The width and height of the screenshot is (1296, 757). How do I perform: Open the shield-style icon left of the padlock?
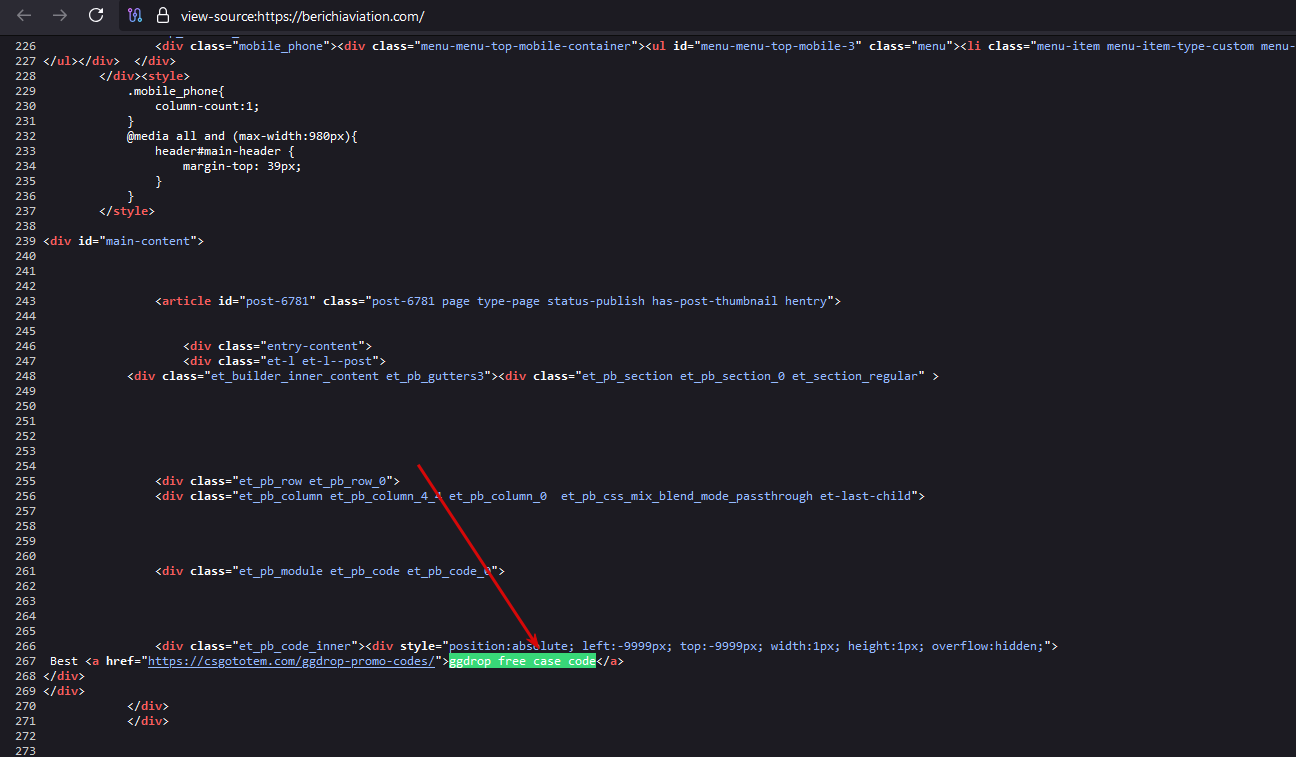tap(136, 16)
